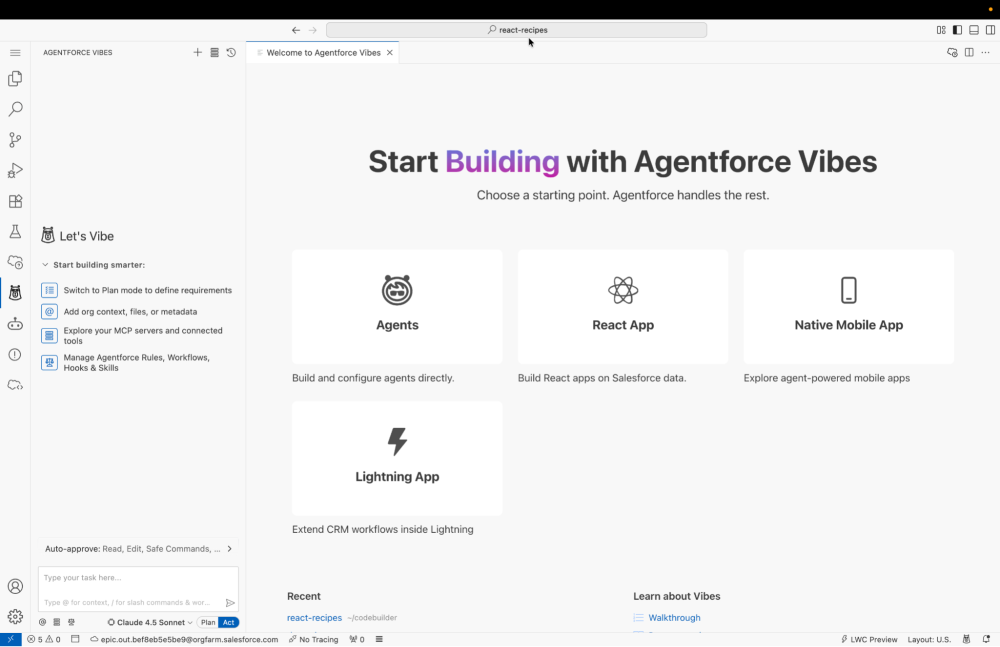The width and height of the screenshot is (1000, 647).
Task: Open react-recipes from the Recent list
Action: click(x=314, y=617)
